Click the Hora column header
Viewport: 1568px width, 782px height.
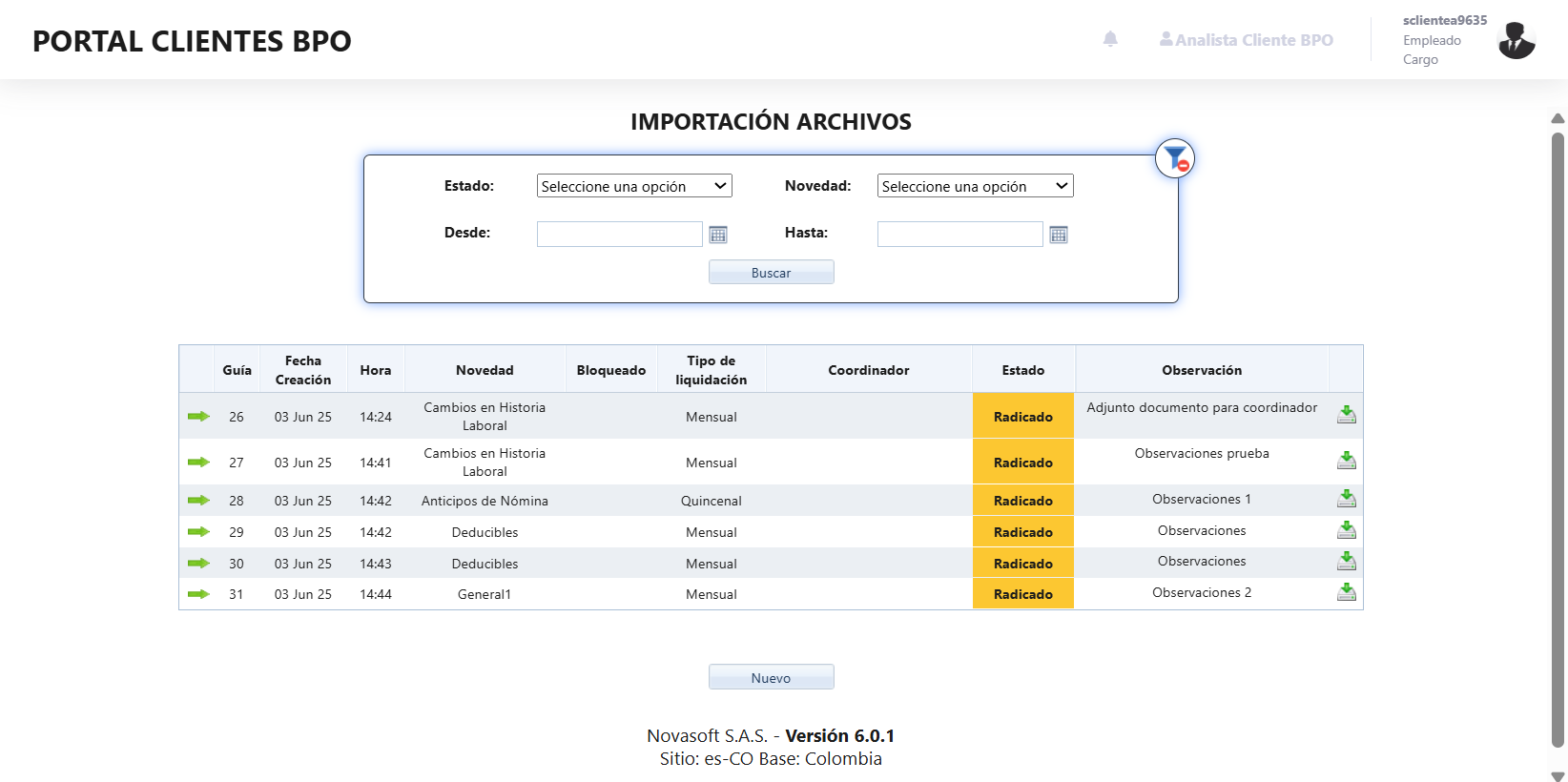click(x=376, y=370)
